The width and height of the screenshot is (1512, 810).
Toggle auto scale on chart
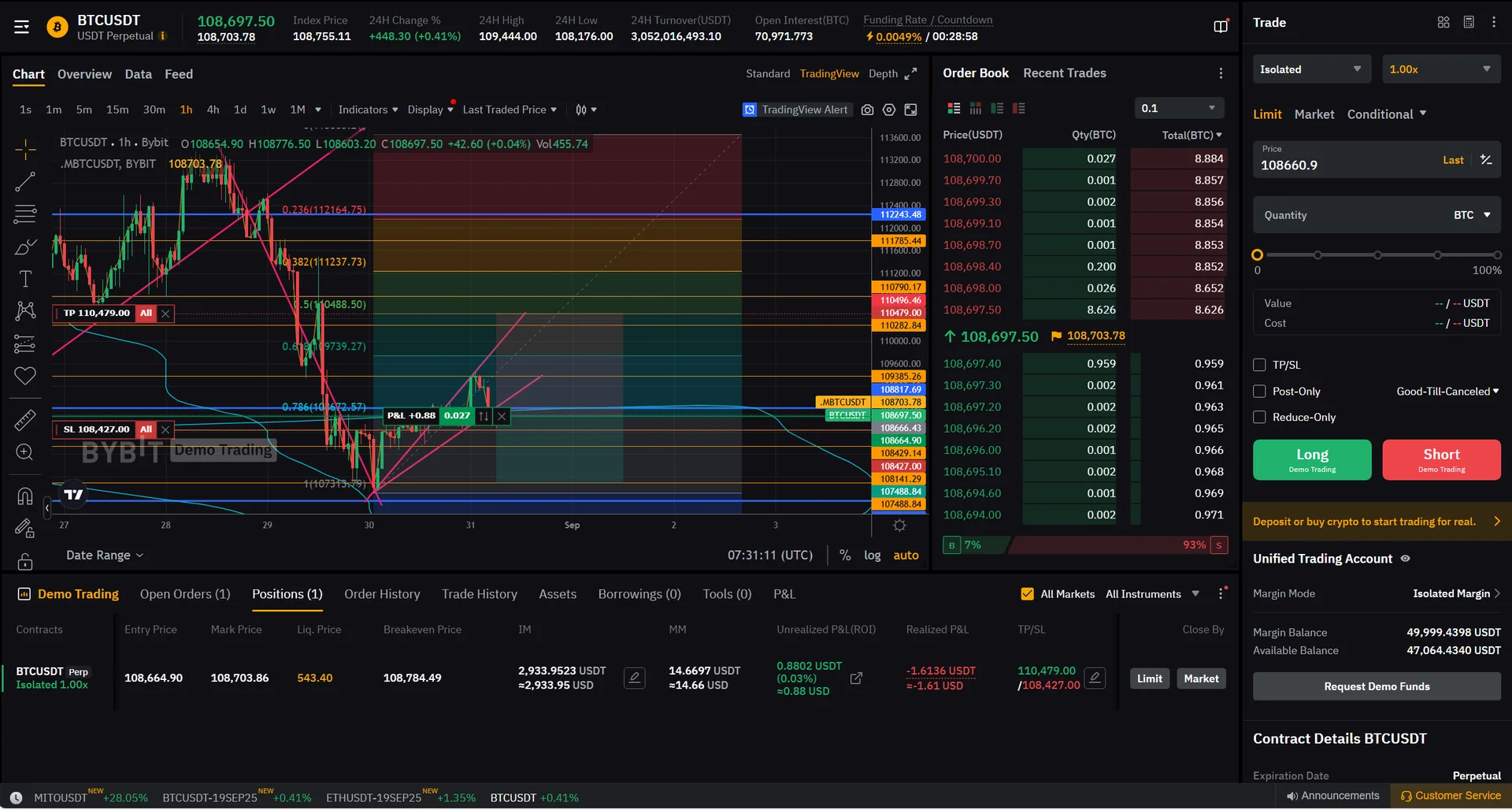coord(906,555)
